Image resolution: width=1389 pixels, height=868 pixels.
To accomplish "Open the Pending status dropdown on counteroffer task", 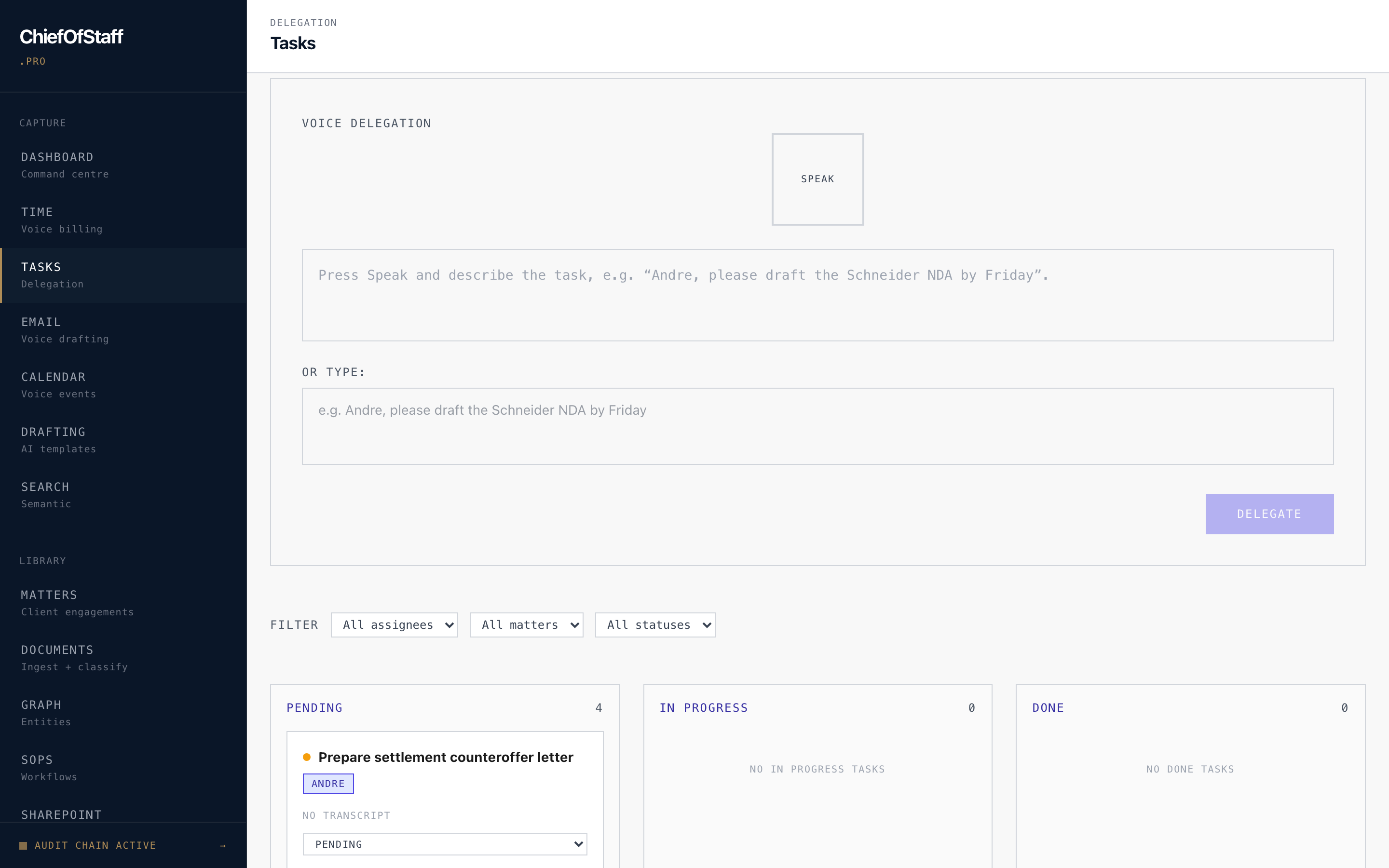I will [x=445, y=844].
